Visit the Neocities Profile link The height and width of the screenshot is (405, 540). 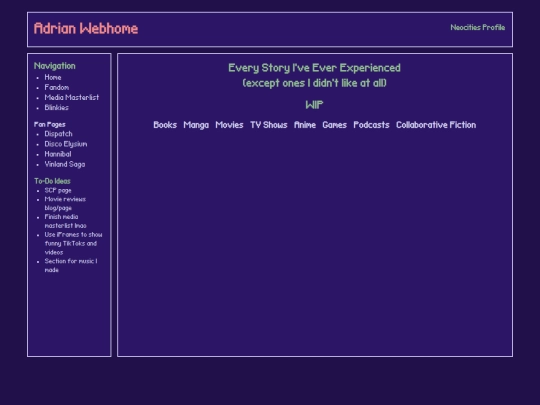[478, 27]
